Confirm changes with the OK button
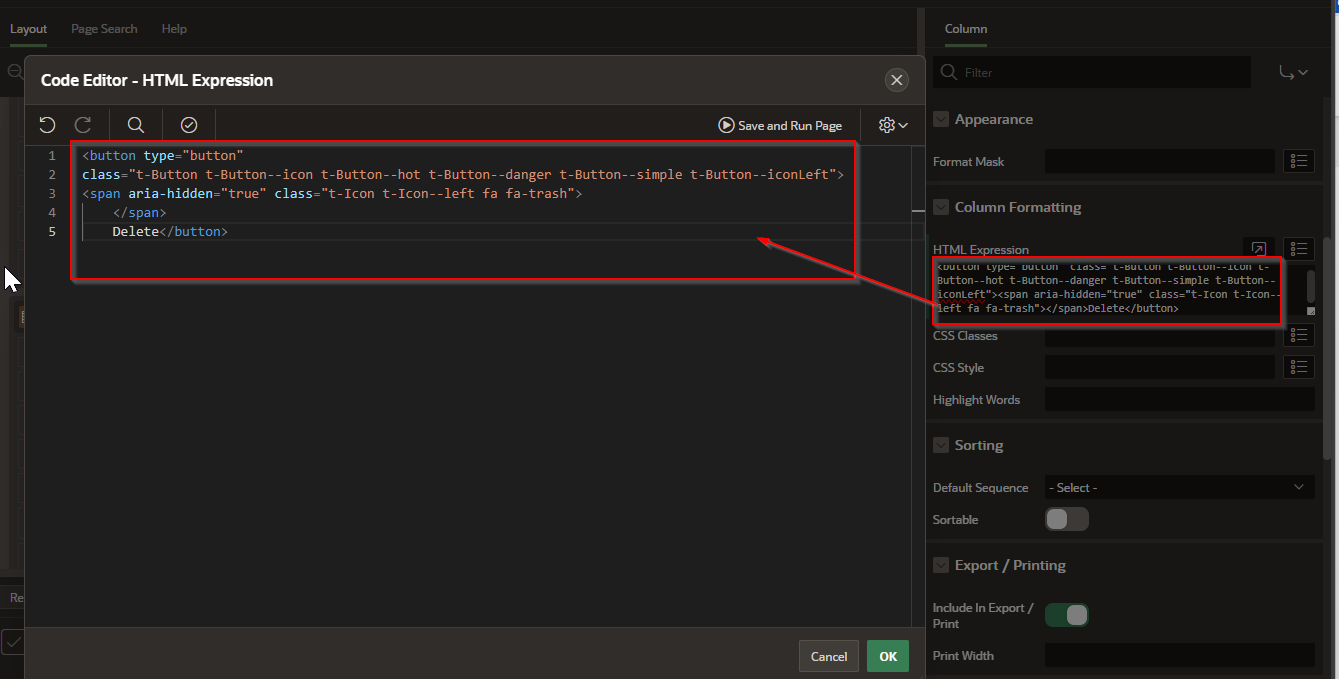Image resolution: width=1339 pixels, height=679 pixels. coord(888,656)
